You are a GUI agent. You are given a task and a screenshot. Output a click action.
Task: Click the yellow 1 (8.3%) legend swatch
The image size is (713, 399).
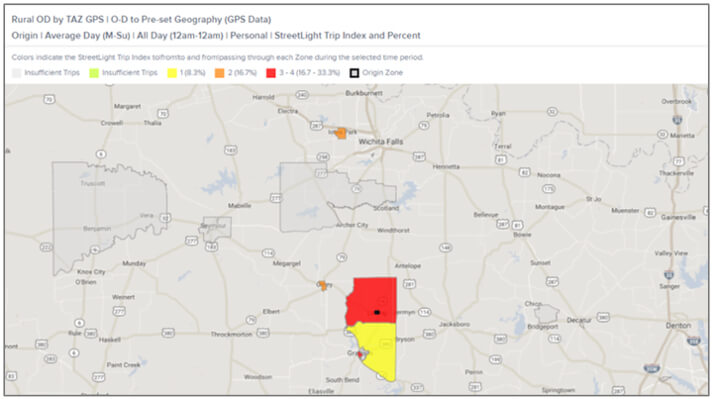click(x=172, y=73)
